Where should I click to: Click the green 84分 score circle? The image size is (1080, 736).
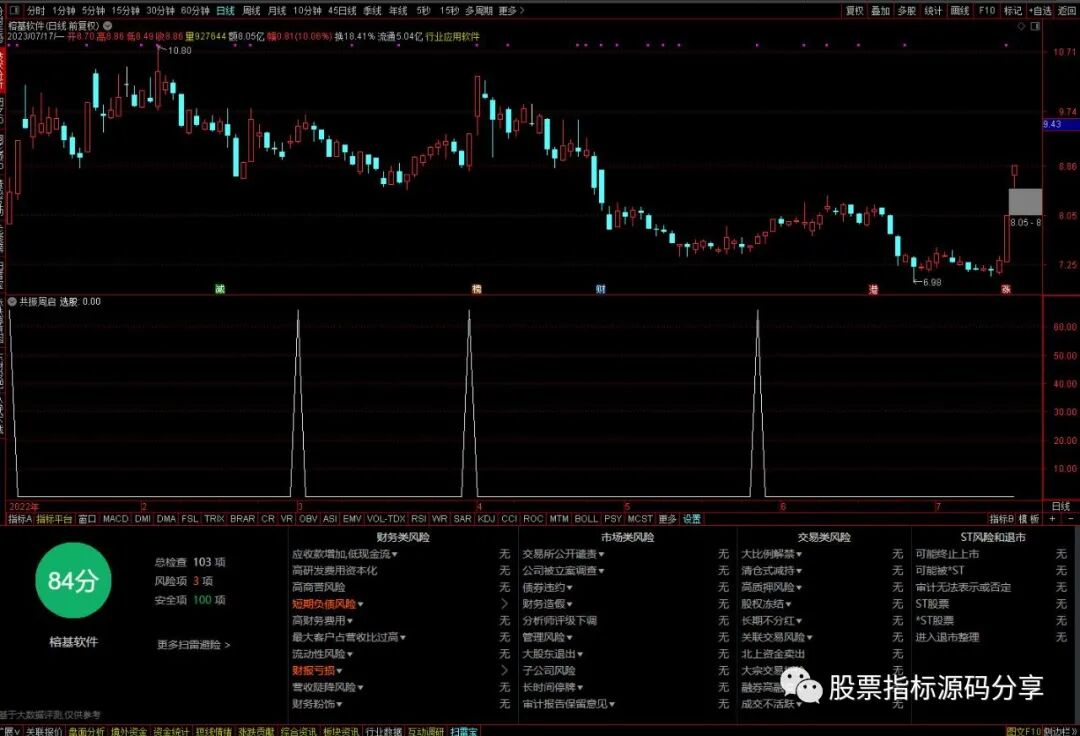tap(73, 580)
